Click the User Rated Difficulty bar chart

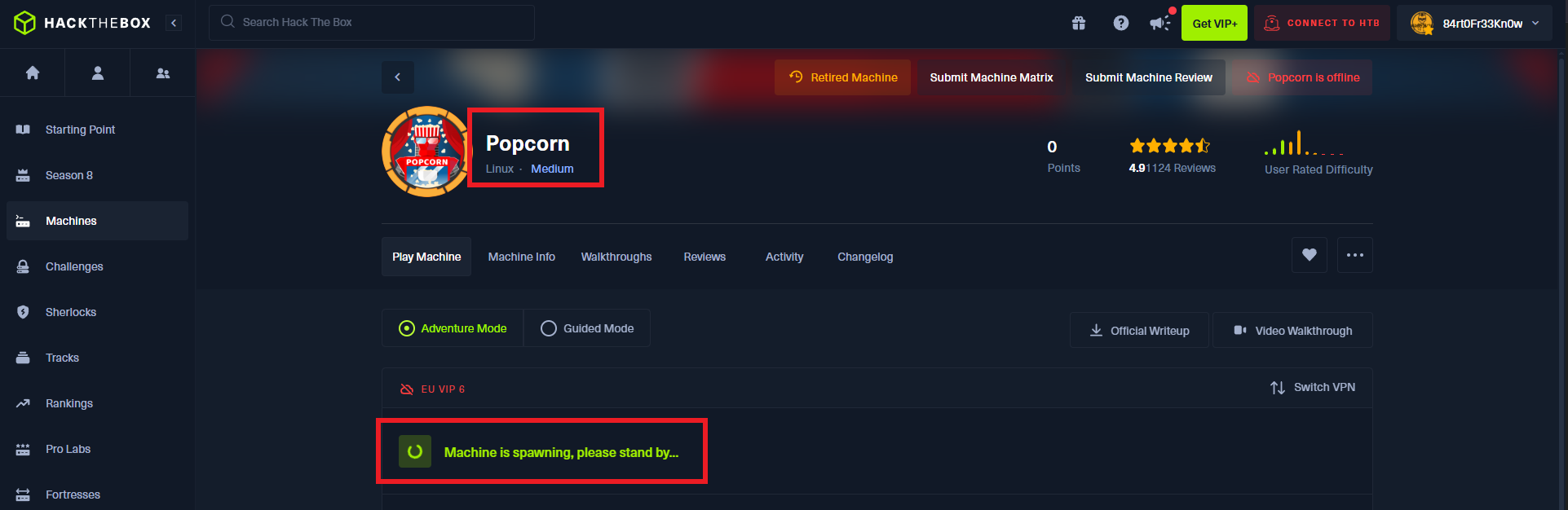(1303, 143)
